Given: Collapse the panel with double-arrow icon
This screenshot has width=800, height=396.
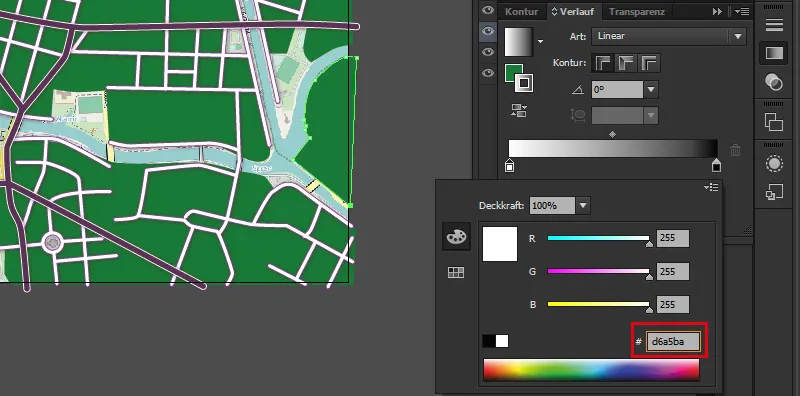Looking at the screenshot, I should (x=717, y=11).
